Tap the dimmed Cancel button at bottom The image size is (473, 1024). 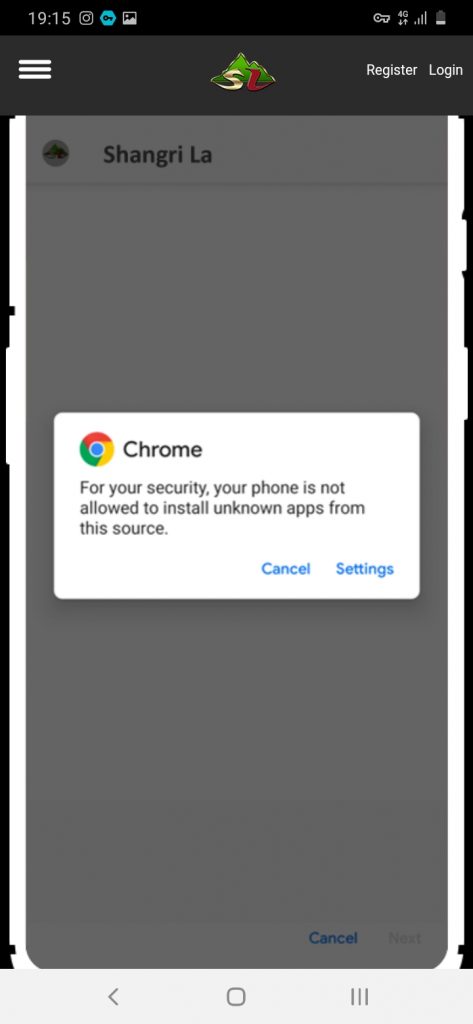point(333,938)
